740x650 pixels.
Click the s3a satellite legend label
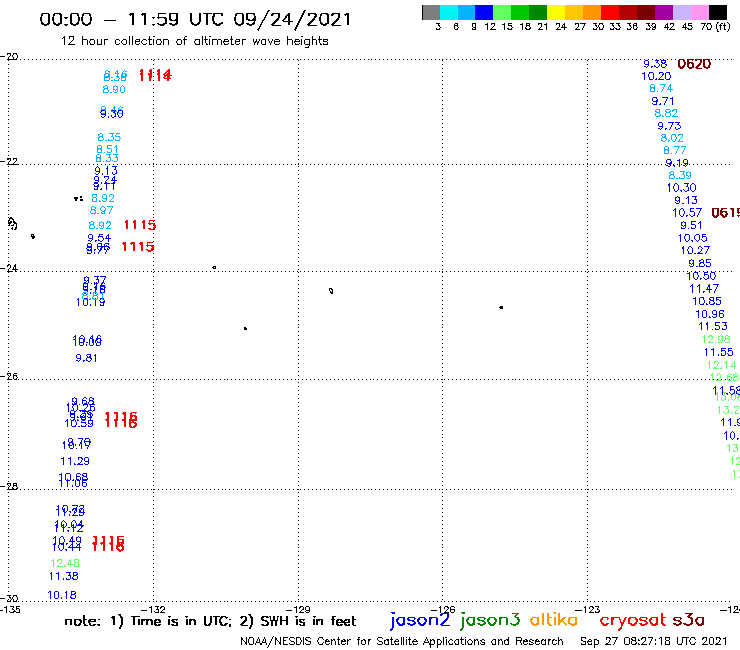point(688,620)
